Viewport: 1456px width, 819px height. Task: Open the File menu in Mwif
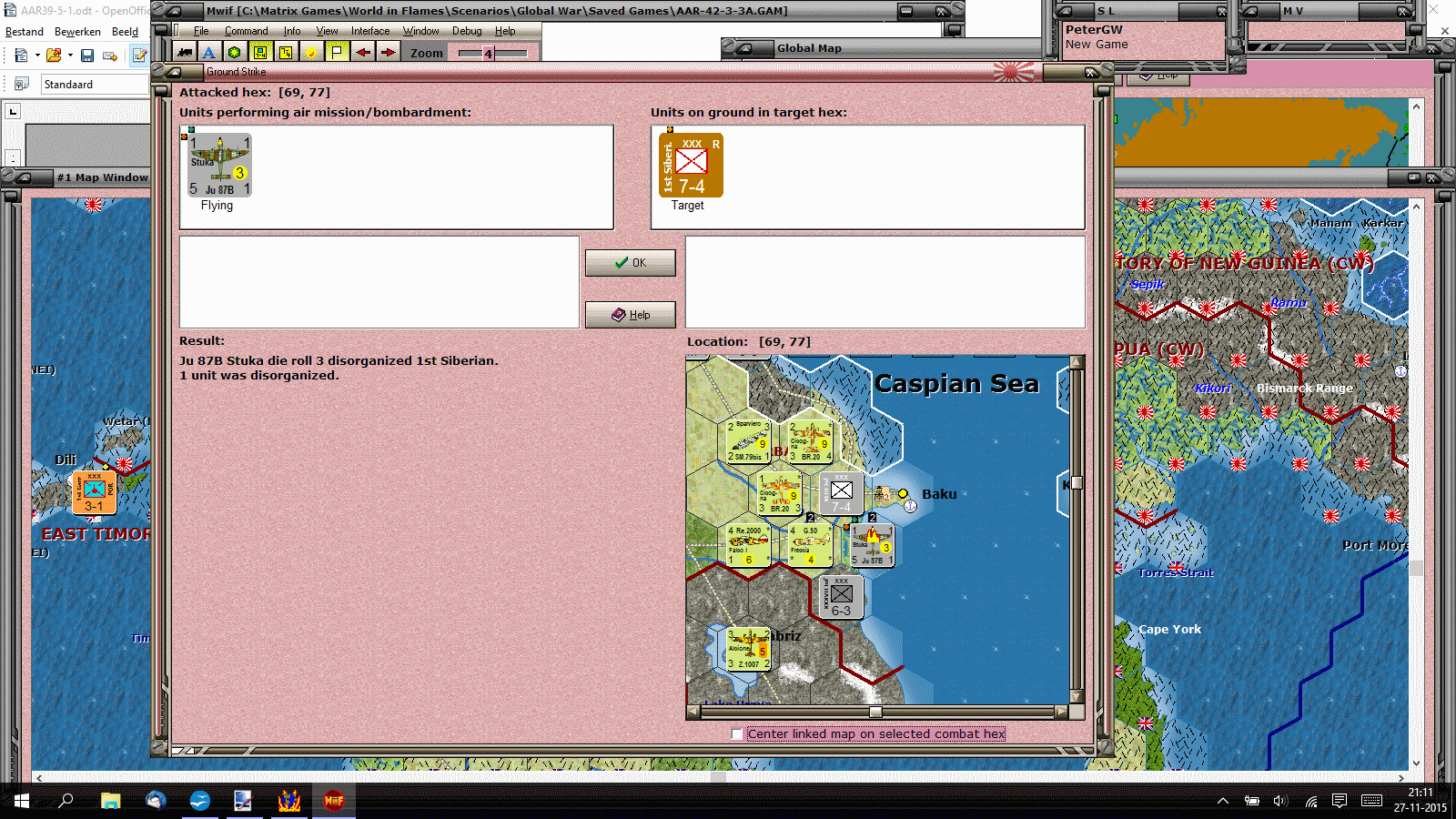pyautogui.click(x=201, y=31)
